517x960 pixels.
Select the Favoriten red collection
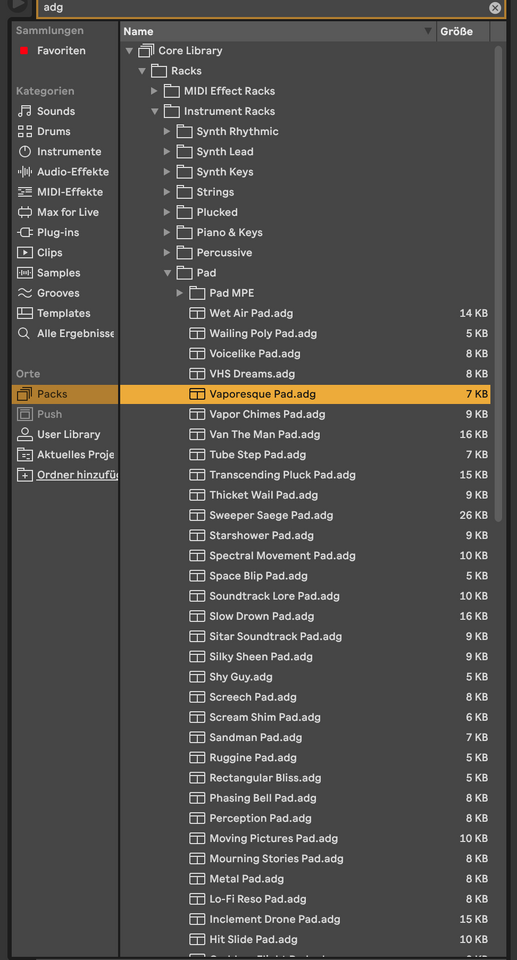tap(61, 51)
